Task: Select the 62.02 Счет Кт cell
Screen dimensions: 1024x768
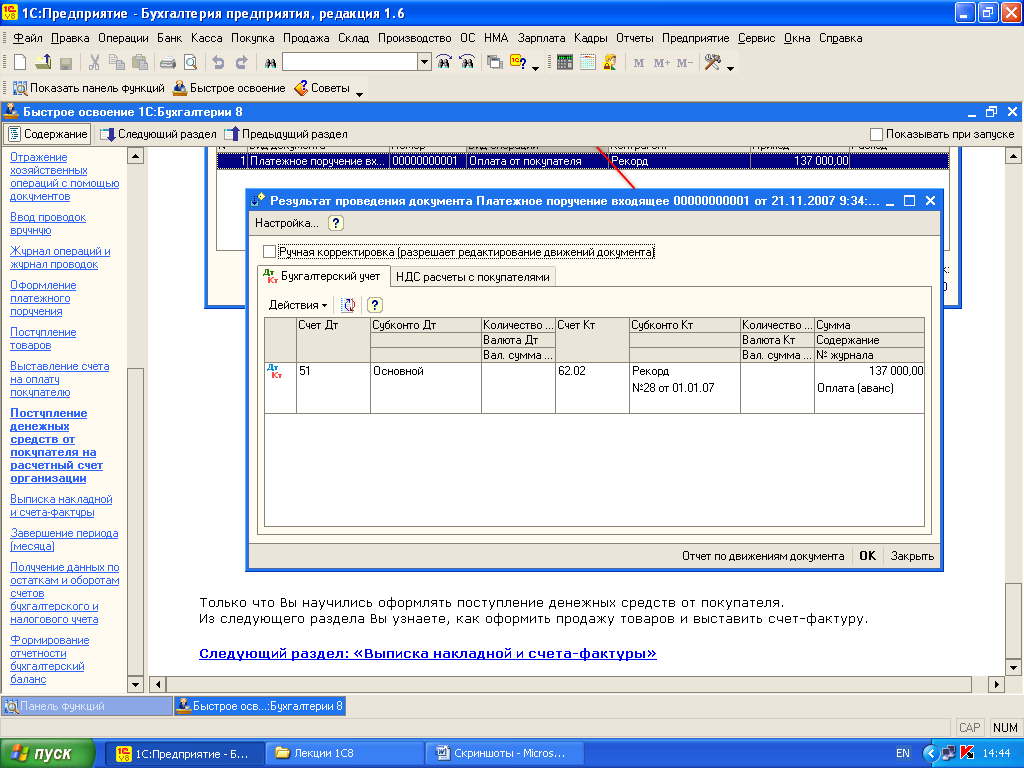Action: [592, 388]
